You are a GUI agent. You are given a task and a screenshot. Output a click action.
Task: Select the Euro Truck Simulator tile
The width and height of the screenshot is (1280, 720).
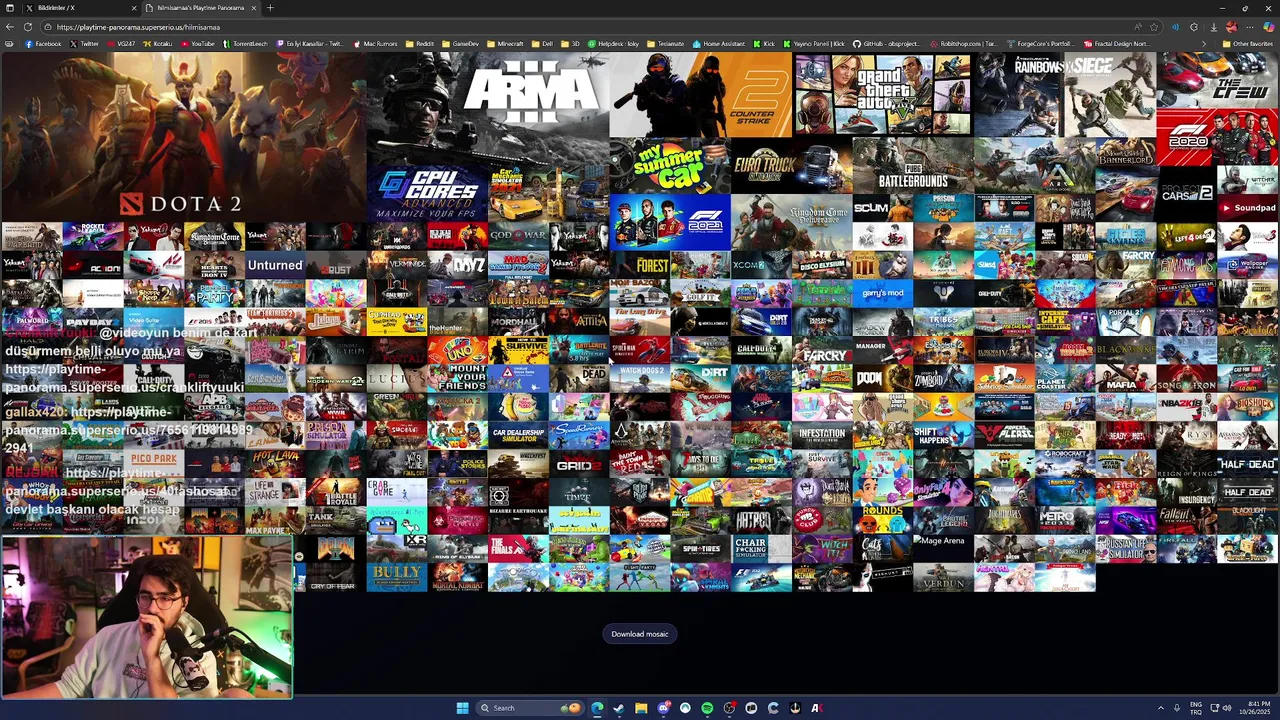792,166
